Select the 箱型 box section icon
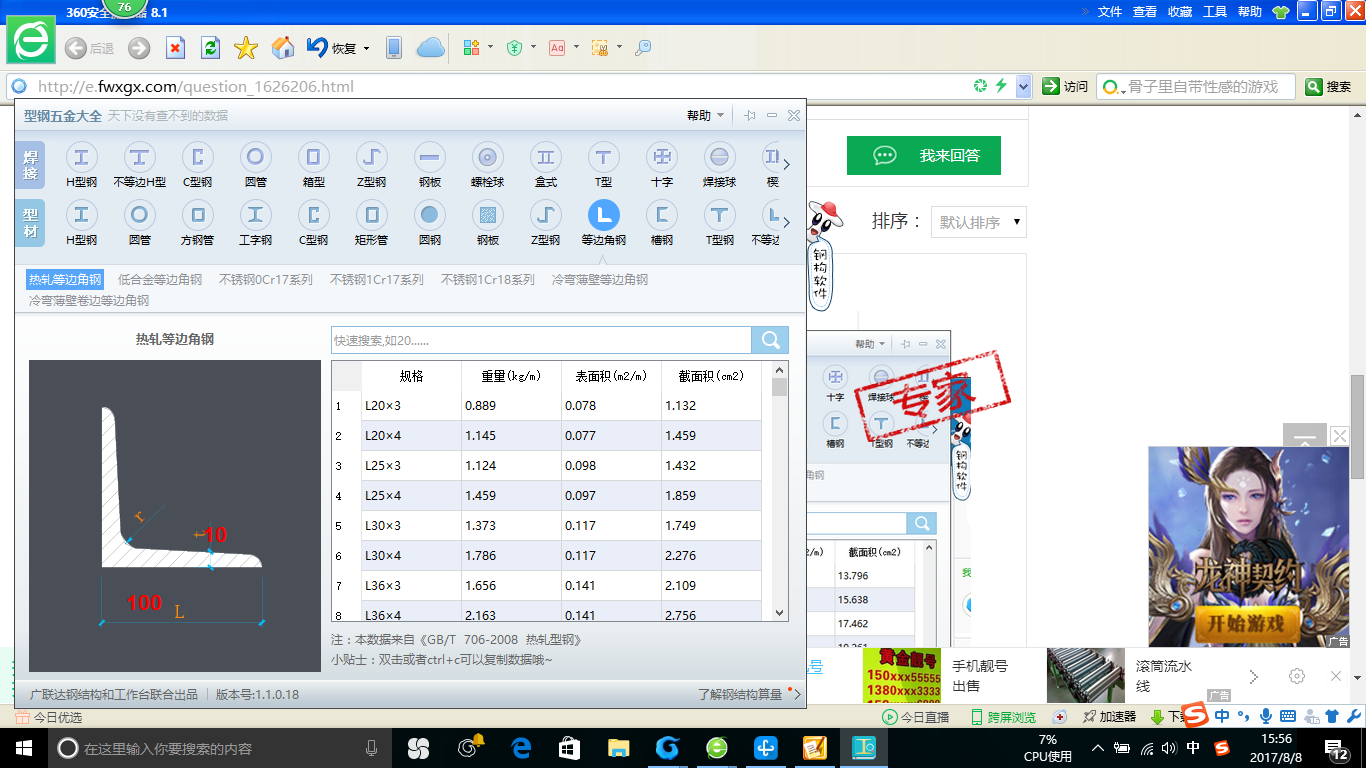 click(x=313, y=157)
